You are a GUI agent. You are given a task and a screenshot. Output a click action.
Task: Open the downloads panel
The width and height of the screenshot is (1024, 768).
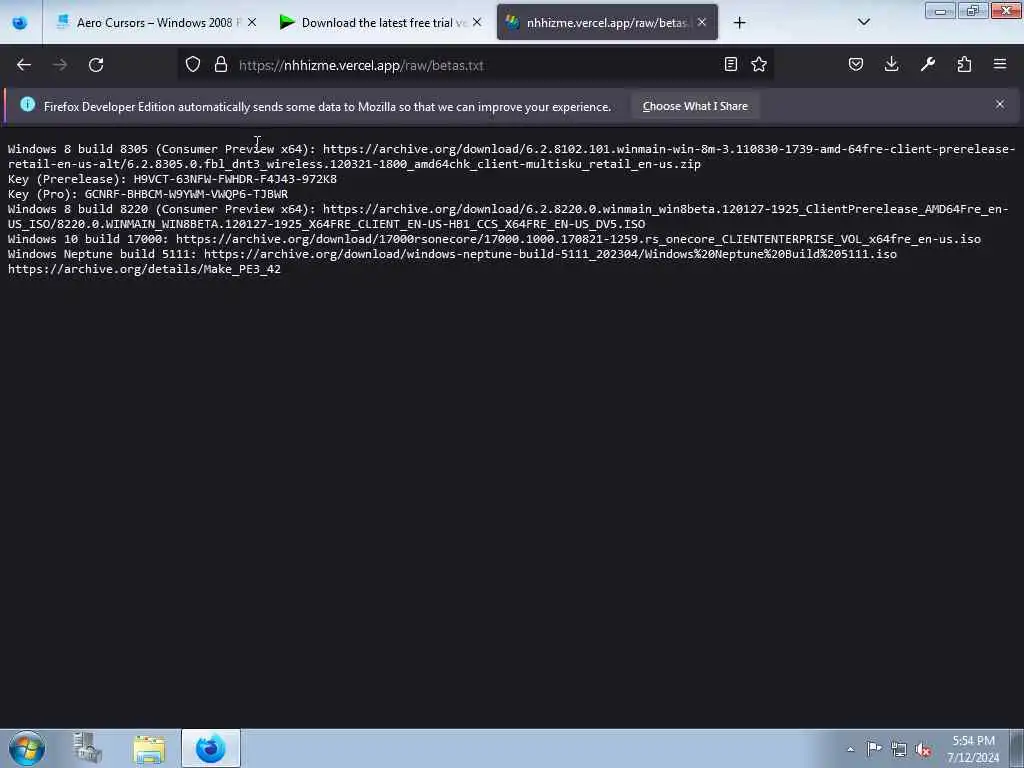[x=891, y=64]
